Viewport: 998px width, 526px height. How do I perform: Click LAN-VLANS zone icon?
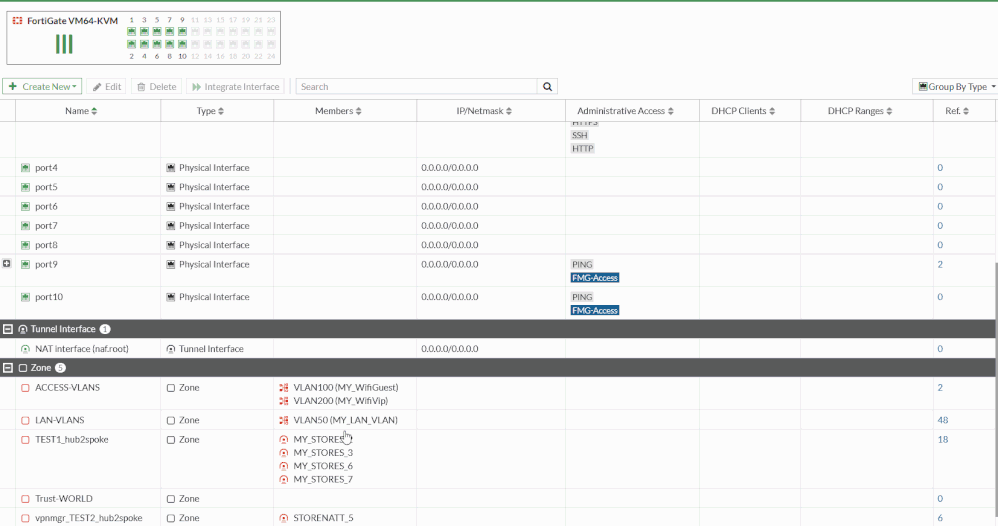tap(25, 420)
